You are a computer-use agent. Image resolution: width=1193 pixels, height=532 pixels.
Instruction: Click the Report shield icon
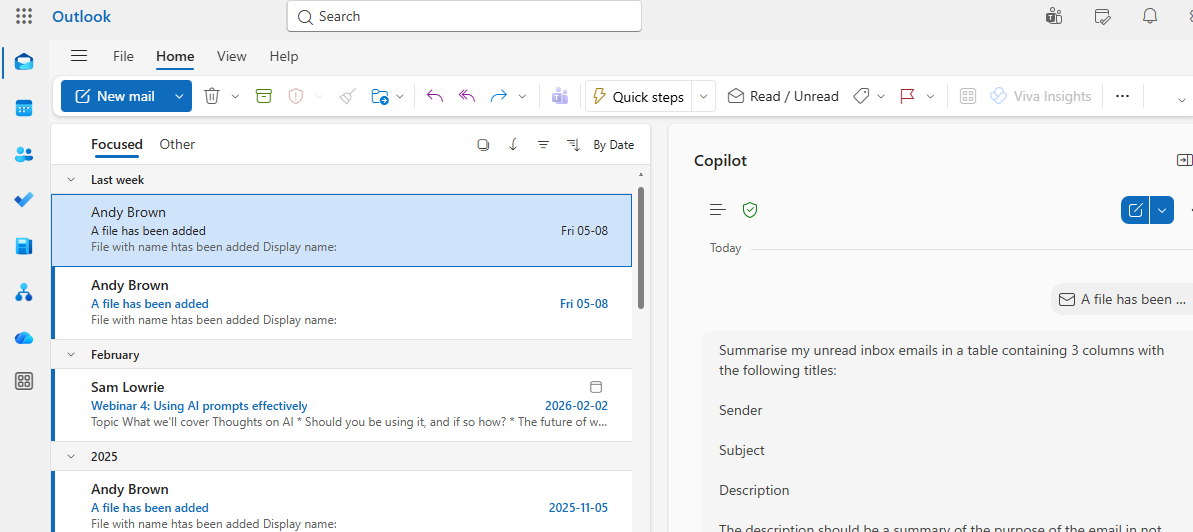click(x=296, y=96)
